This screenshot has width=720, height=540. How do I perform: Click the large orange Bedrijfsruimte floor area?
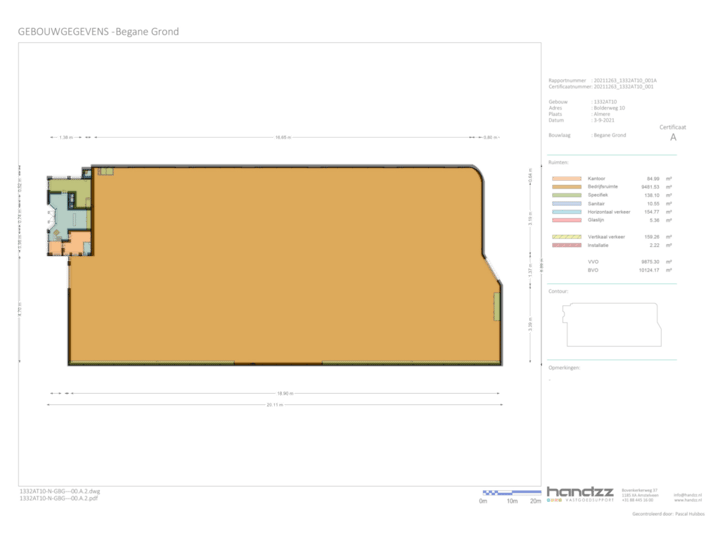(290, 270)
